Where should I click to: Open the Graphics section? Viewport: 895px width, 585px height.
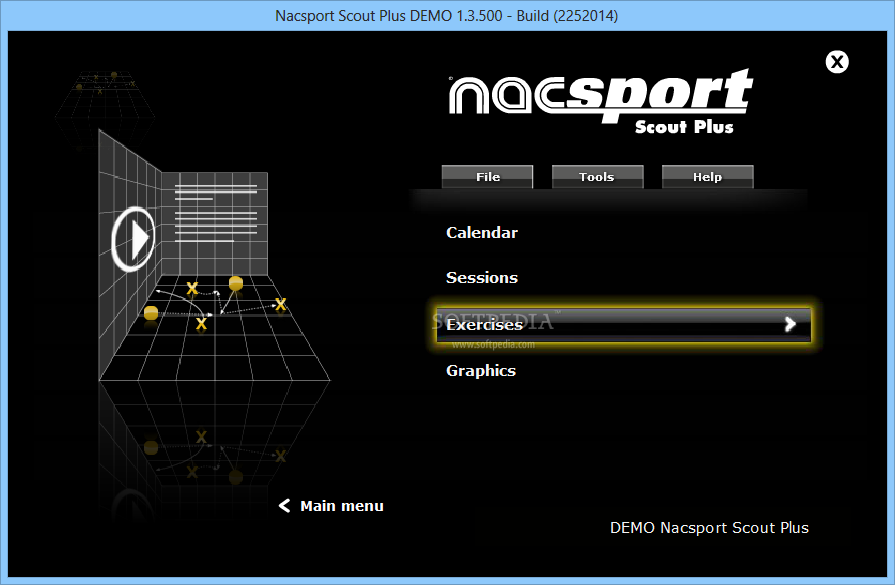481,371
